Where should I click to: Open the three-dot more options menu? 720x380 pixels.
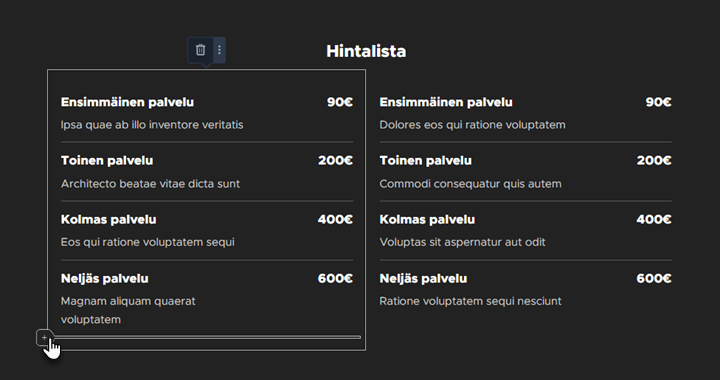pos(219,50)
